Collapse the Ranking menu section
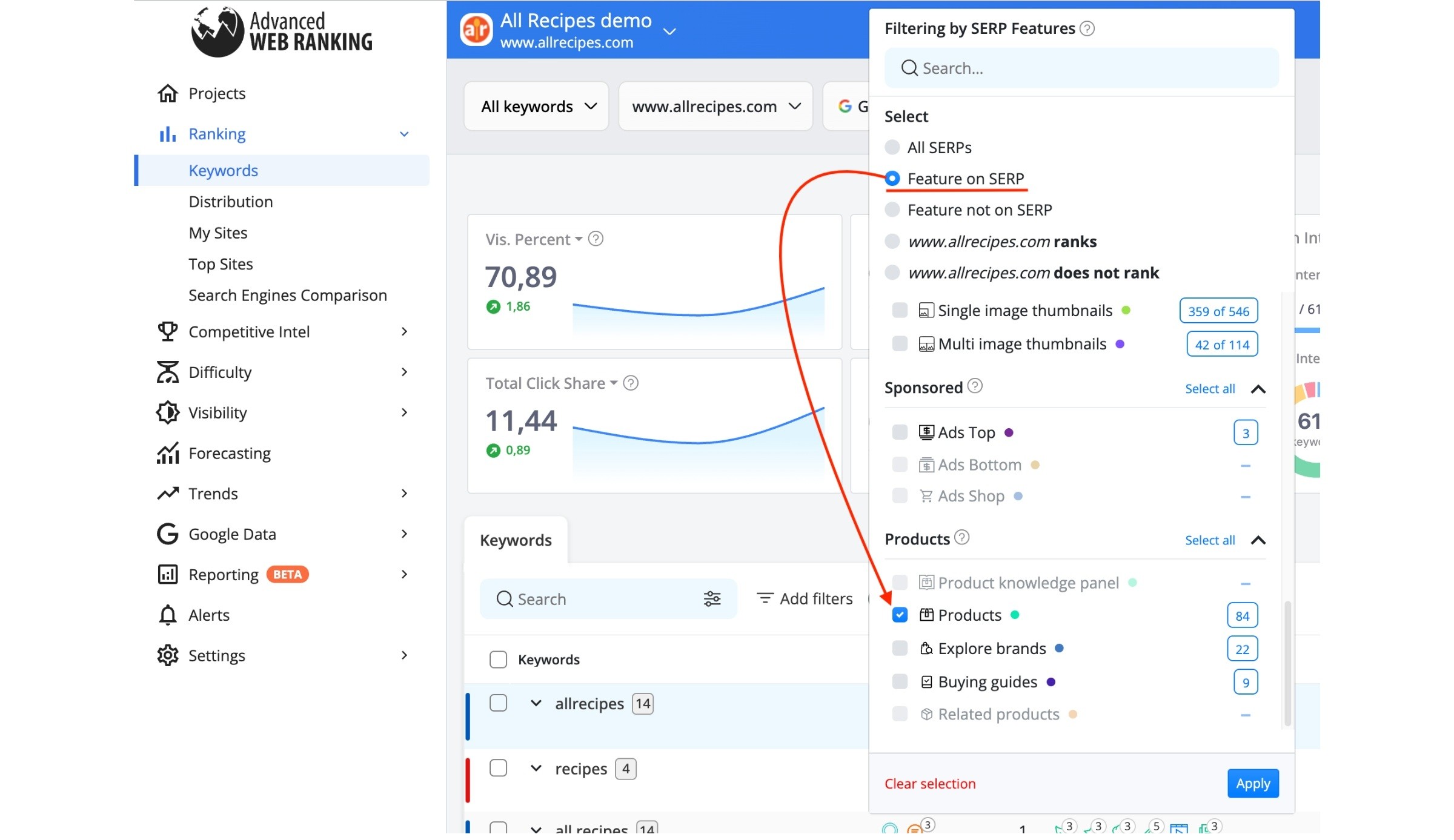 405,134
